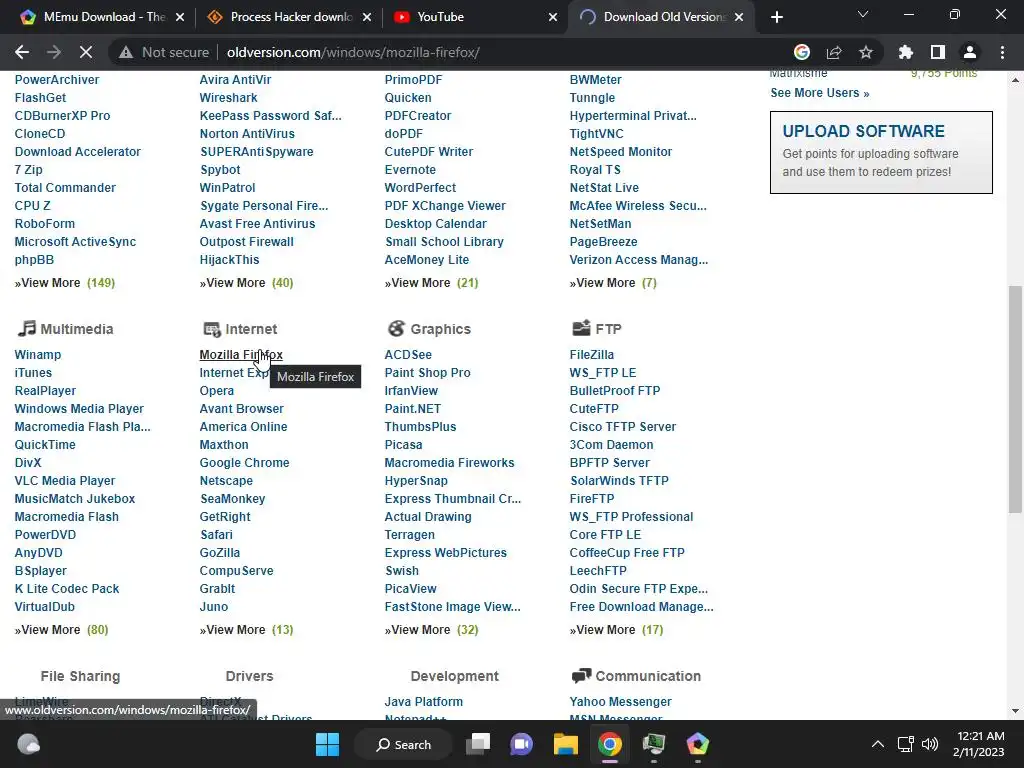Open the Google Chrome old versions link
The height and width of the screenshot is (768, 1024).
pos(244,462)
